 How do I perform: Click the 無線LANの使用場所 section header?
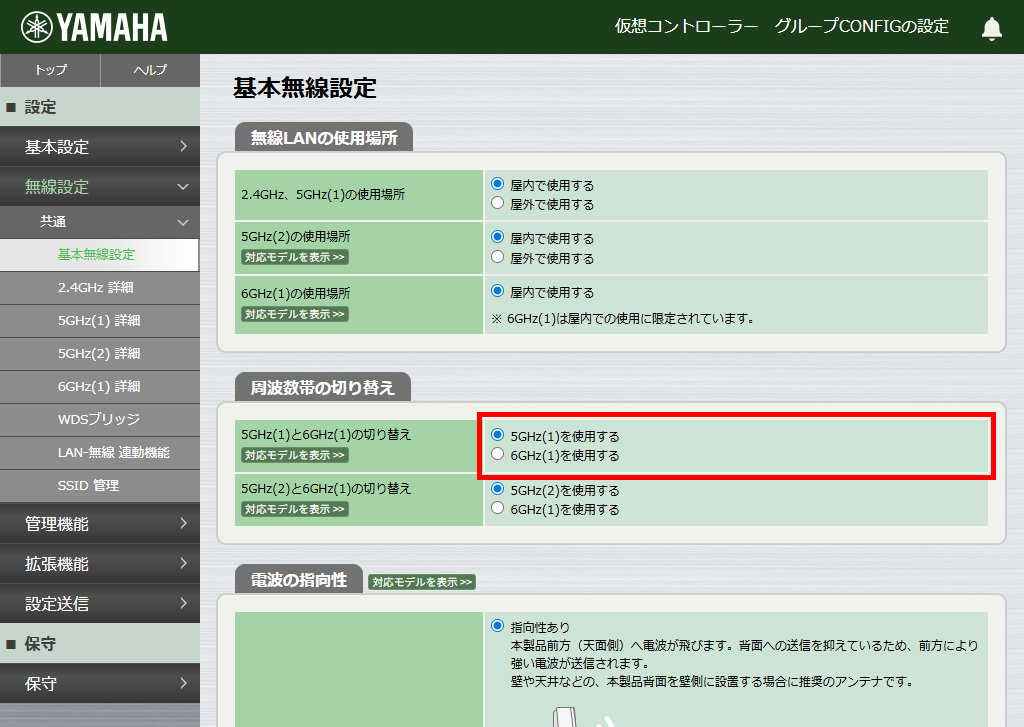pyautogui.click(x=324, y=137)
